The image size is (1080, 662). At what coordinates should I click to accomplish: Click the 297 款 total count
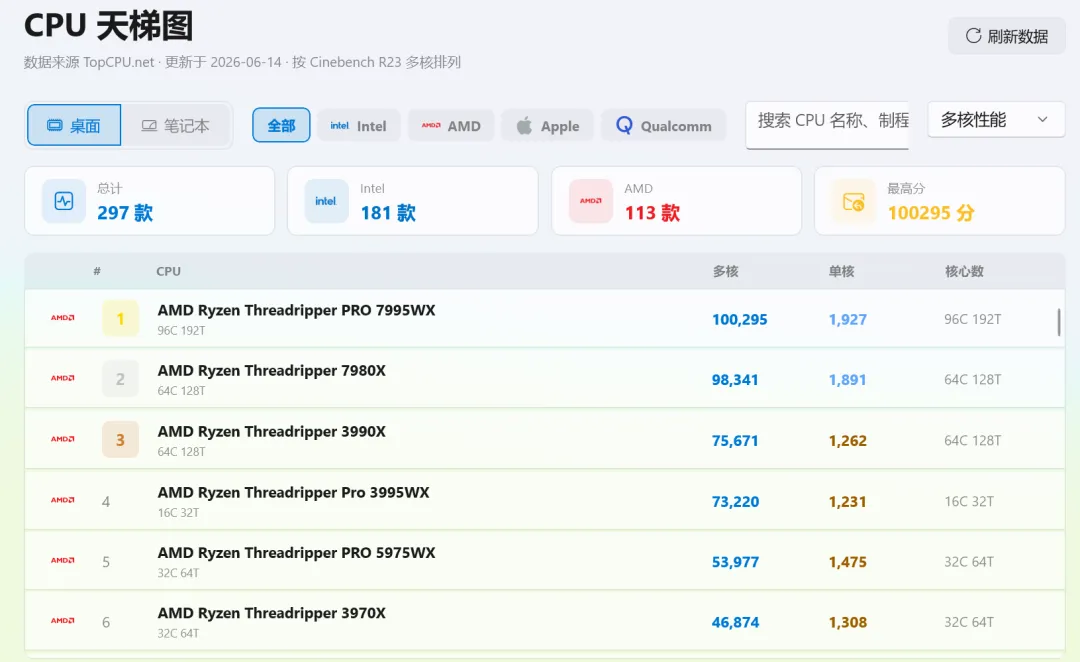point(125,213)
